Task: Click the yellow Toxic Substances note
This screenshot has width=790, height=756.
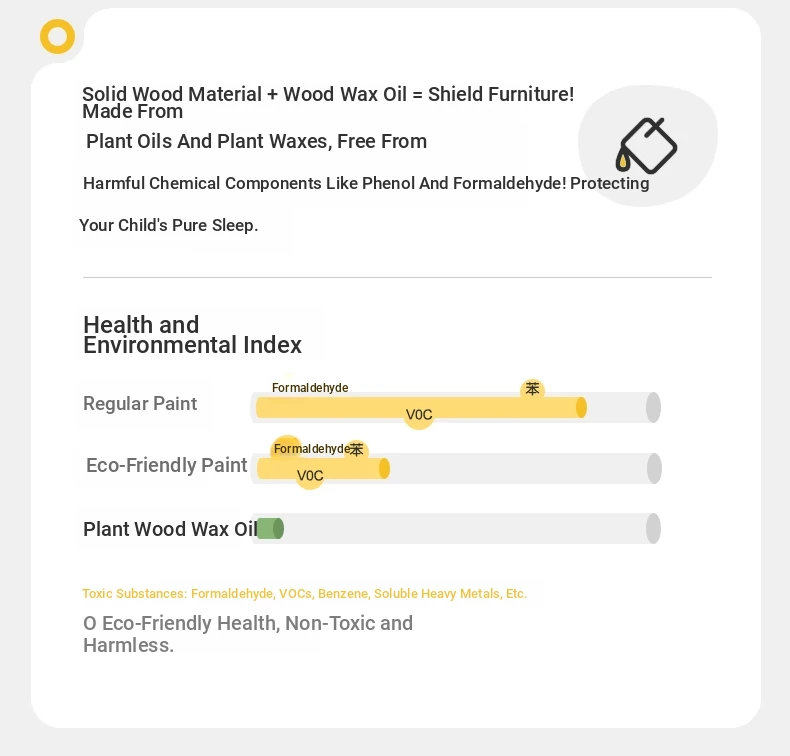Action: click(305, 594)
